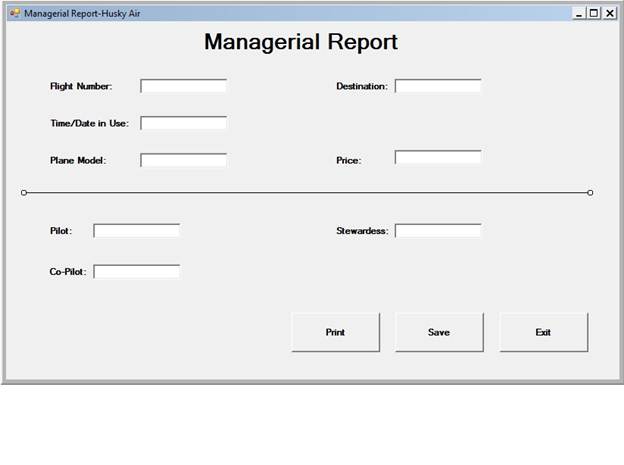
Task: Select the Destination input box
Action: [438, 86]
